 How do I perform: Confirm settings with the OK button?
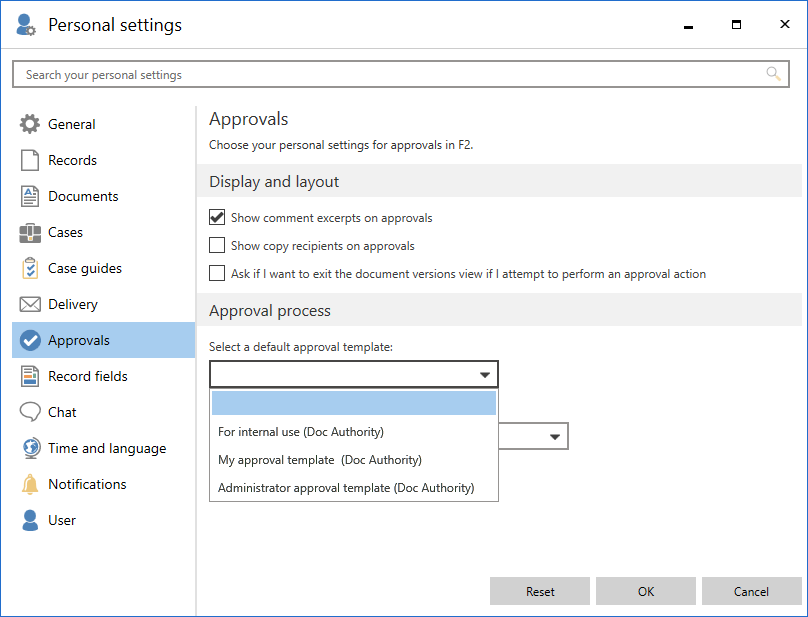coord(646,592)
